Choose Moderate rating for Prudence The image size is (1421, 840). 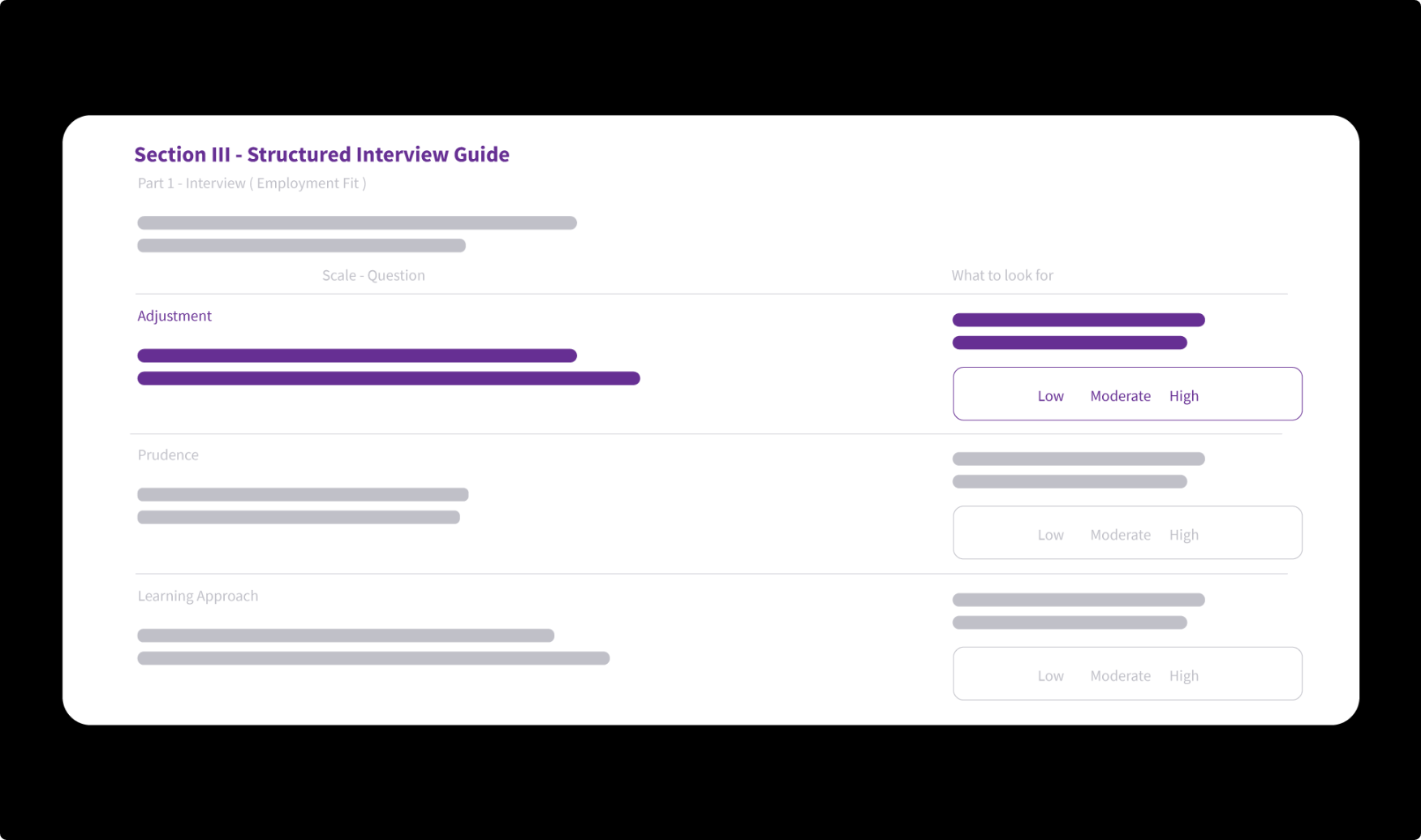[x=1120, y=535]
